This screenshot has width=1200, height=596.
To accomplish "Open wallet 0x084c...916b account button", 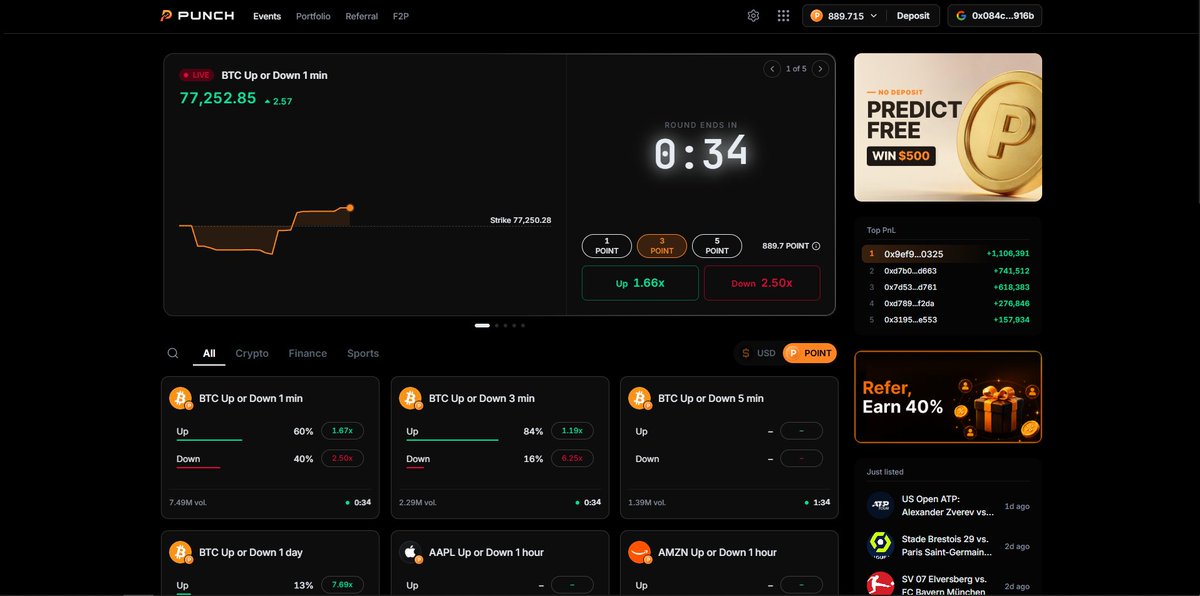I will (995, 16).
